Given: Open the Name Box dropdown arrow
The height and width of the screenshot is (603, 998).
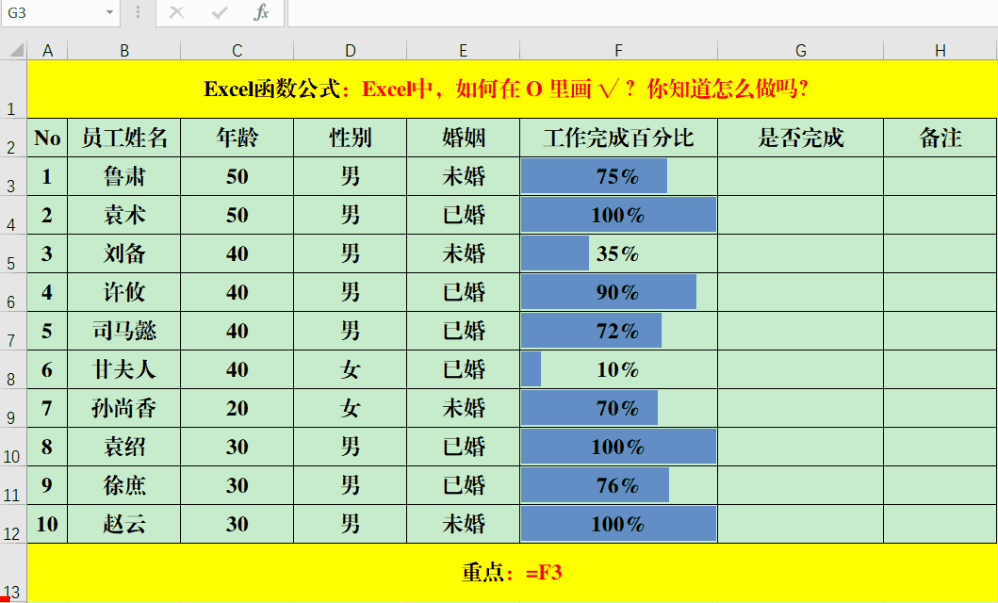Looking at the screenshot, I should click(x=109, y=12).
